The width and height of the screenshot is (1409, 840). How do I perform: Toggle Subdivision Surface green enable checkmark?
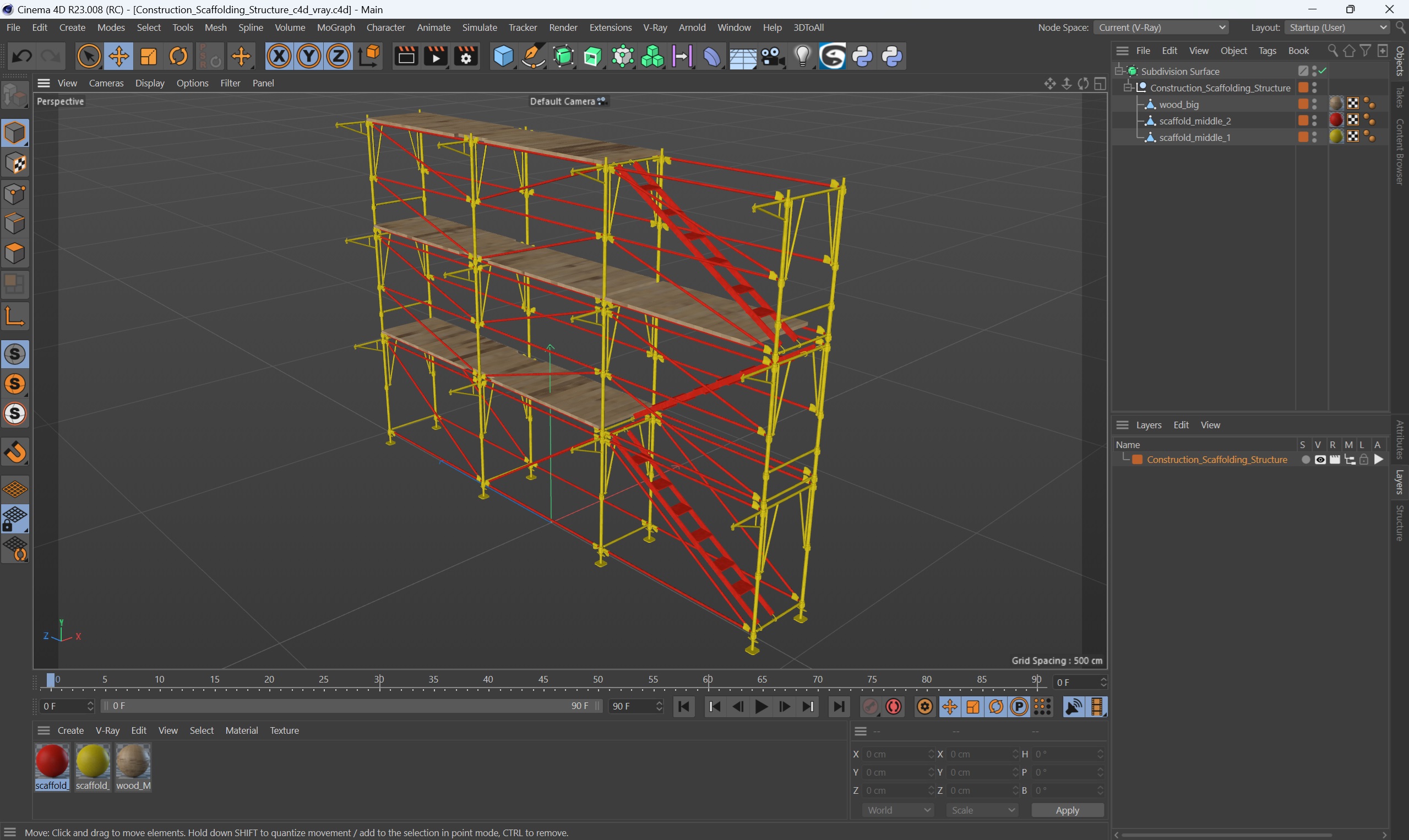pyautogui.click(x=1323, y=71)
